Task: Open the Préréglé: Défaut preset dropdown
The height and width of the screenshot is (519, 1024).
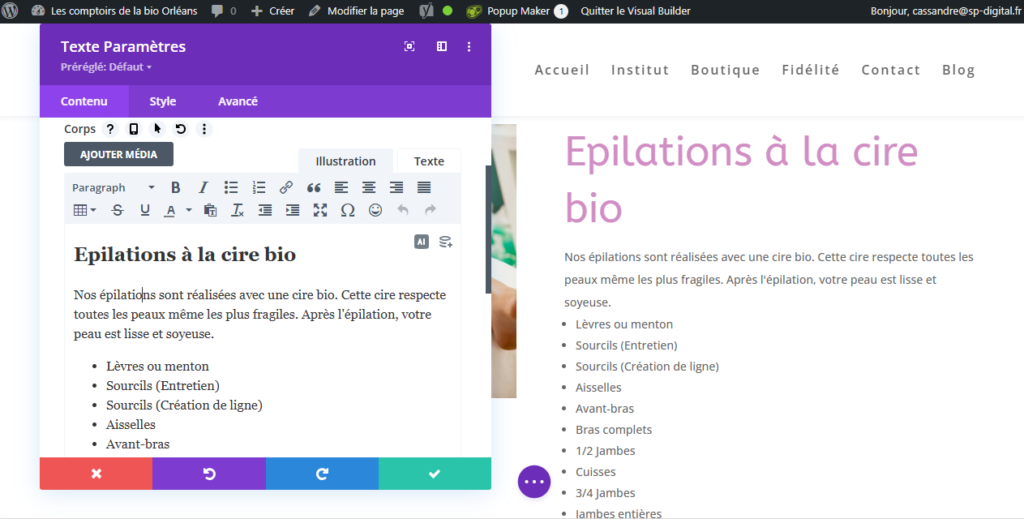Action: (x=106, y=67)
